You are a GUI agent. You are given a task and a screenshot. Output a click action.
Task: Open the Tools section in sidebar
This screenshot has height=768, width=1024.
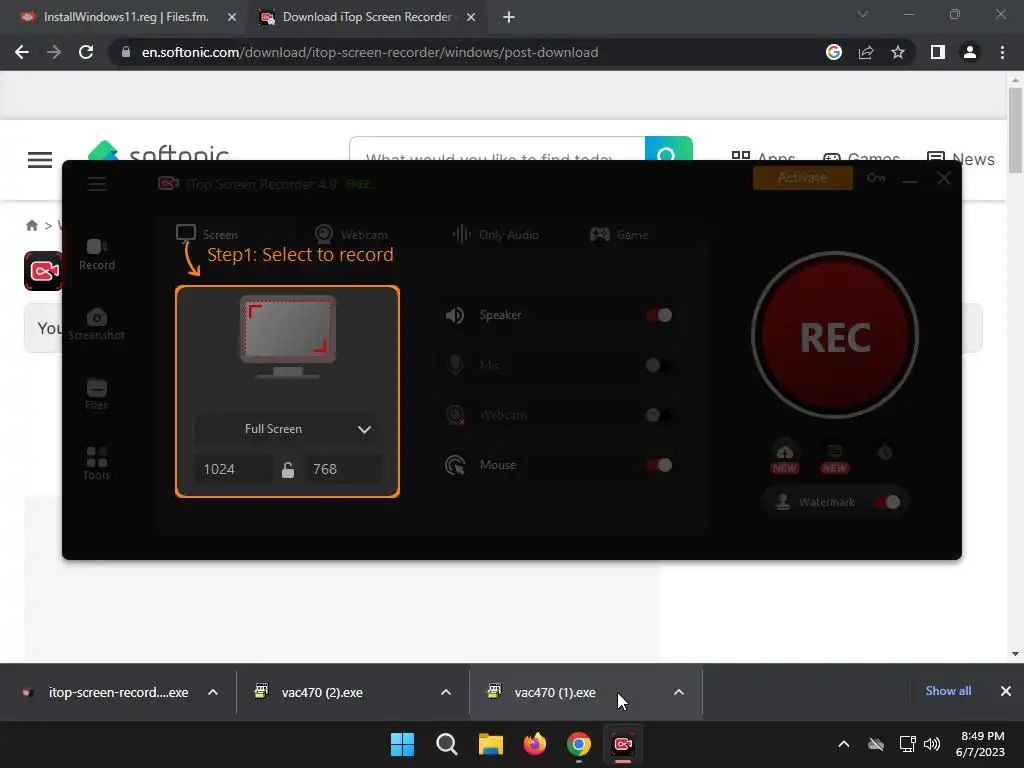tap(97, 464)
